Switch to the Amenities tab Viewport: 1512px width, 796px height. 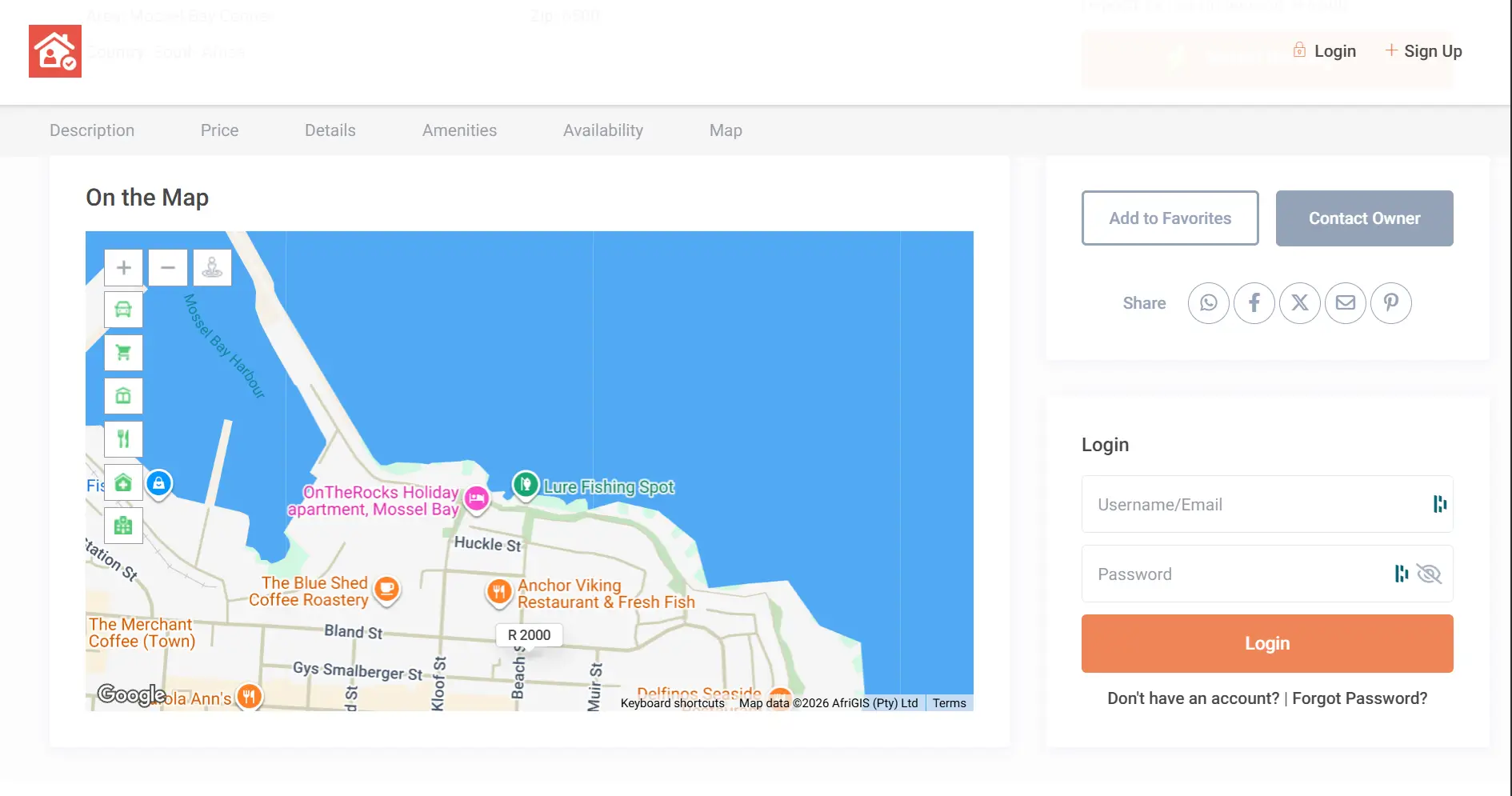[x=459, y=130]
